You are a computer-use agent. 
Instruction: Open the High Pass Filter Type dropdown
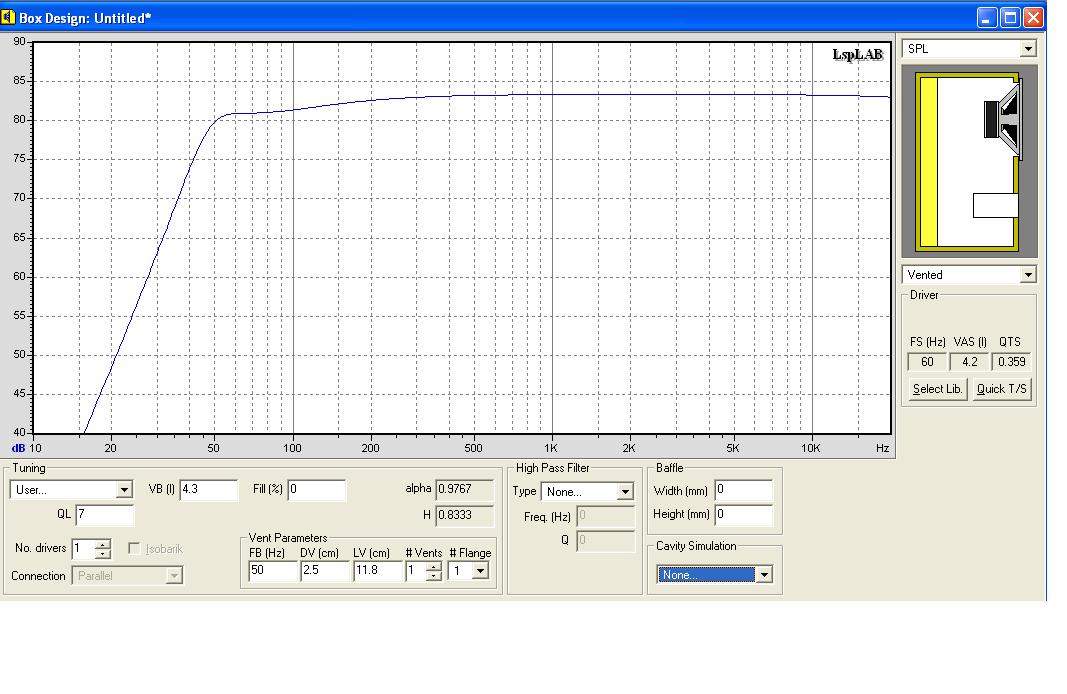(x=625, y=492)
